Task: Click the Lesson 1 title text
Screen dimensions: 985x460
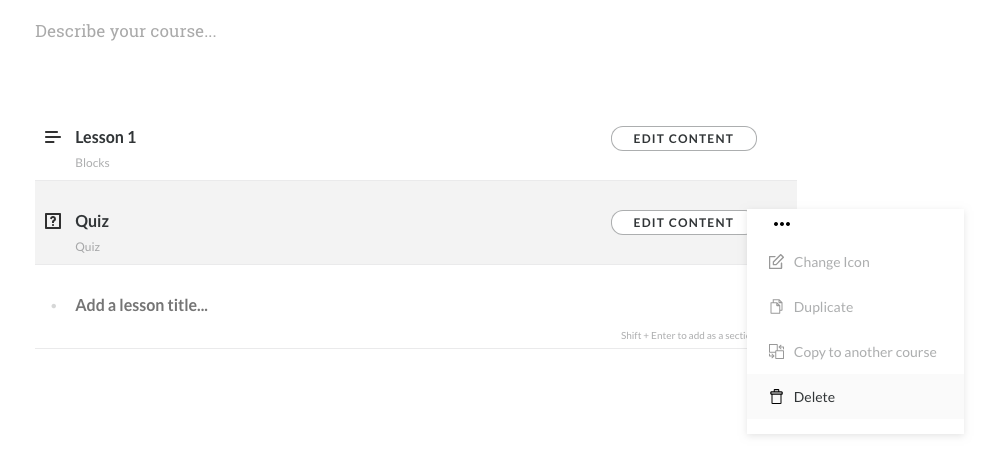Action: coord(106,137)
